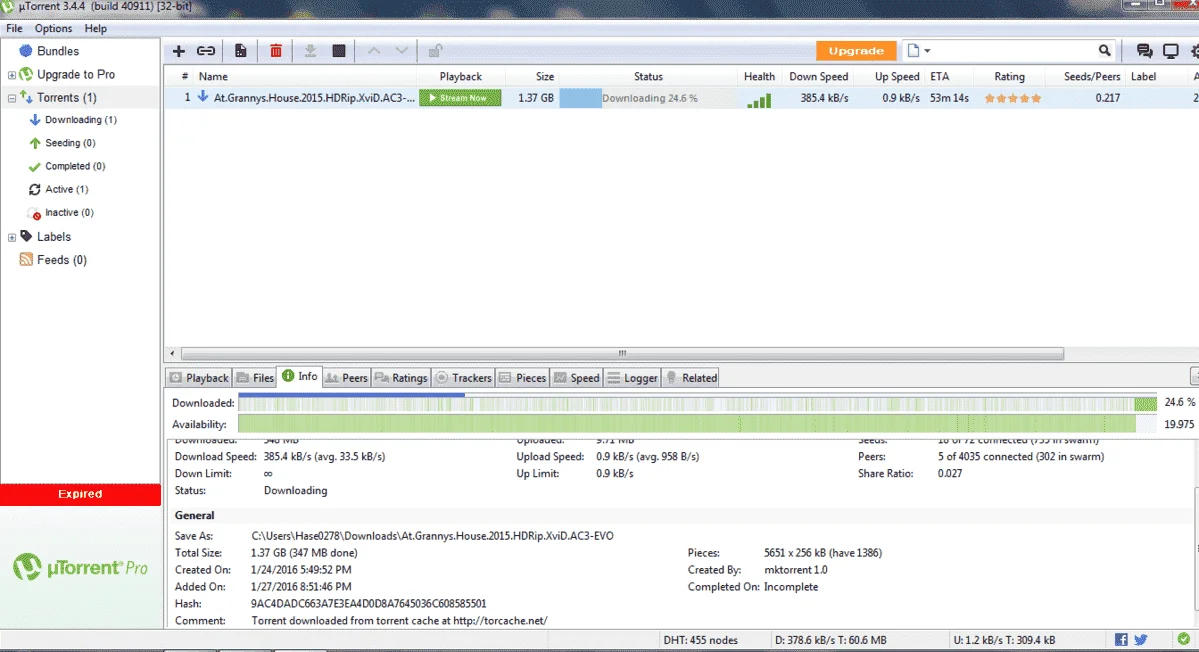Image resolution: width=1199 pixels, height=652 pixels.
Task: Select Upgrade to Pro in sidebar
Action: point(76,74)
